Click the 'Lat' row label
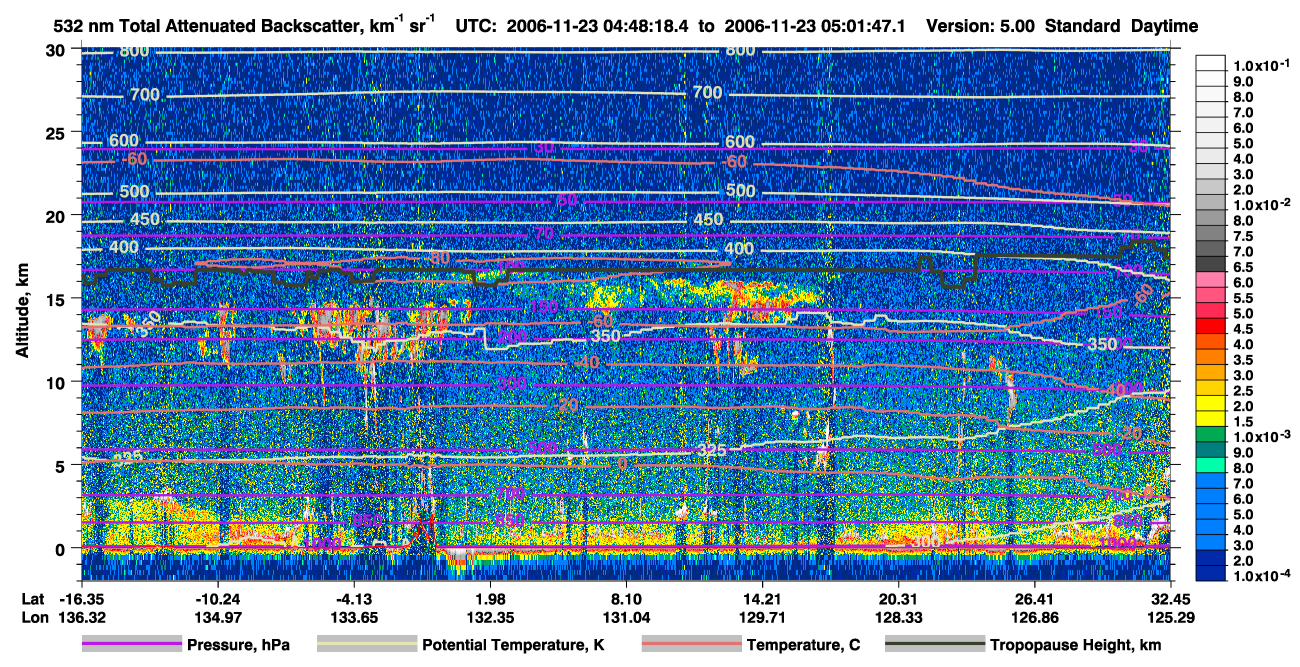 pos(33,598)
